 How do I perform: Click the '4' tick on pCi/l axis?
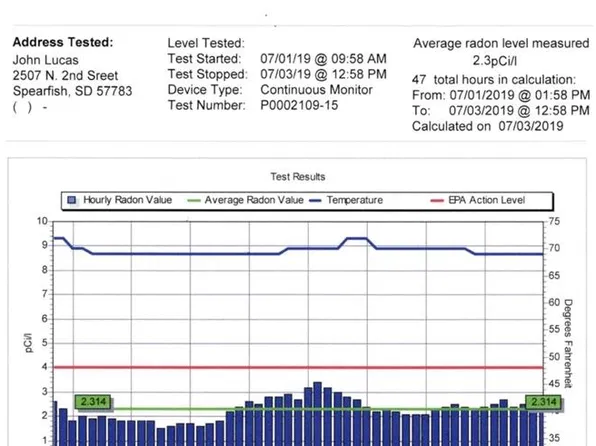[x=45, y=367]
